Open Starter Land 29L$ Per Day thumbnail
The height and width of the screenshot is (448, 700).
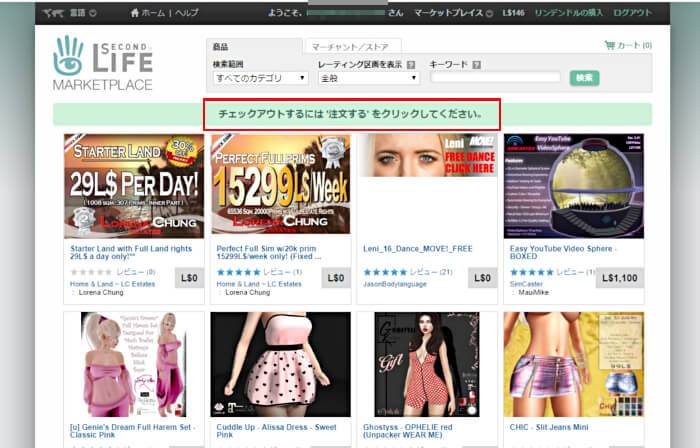point(134,186)
